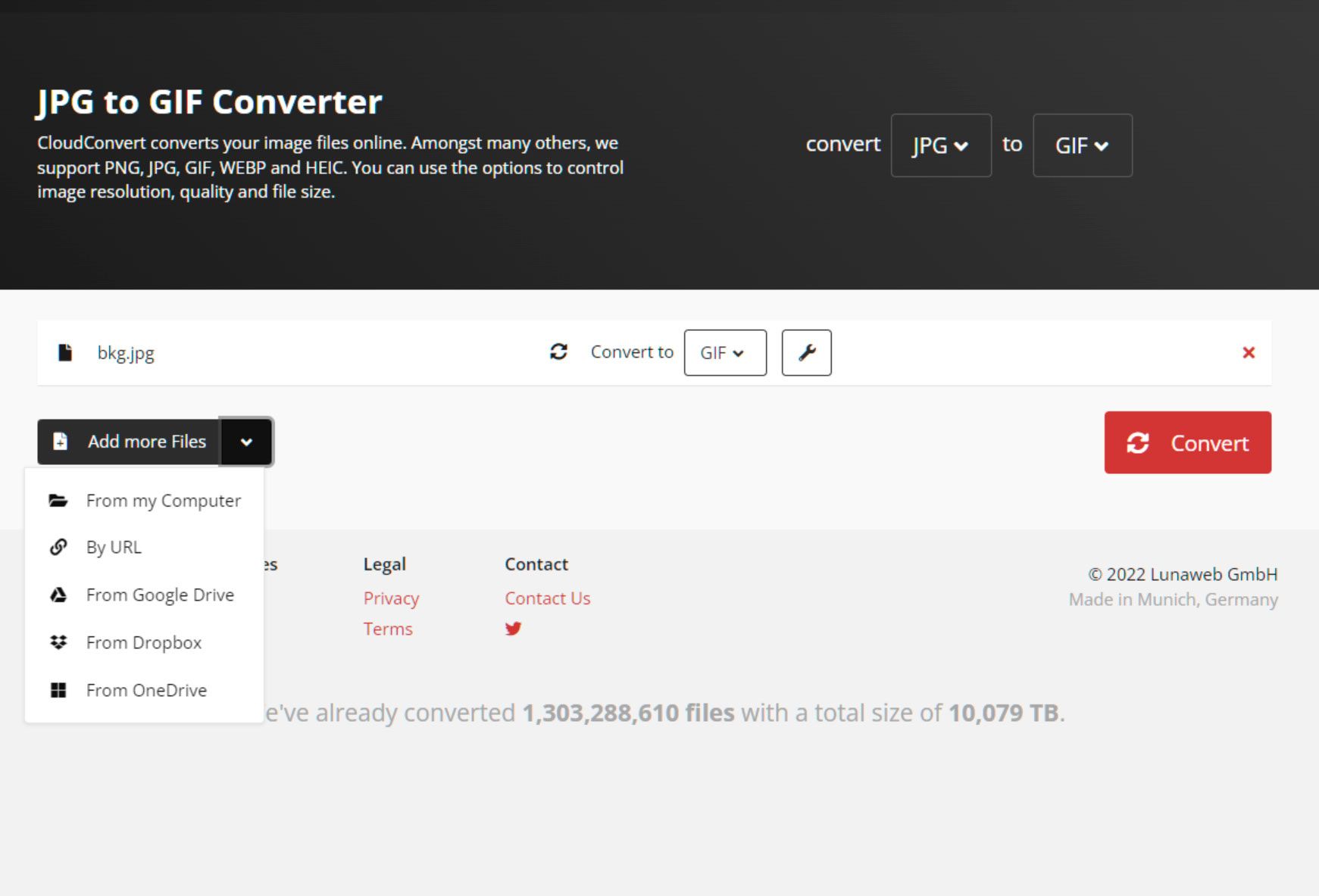1319x896 pixels.
Task: Start conversion with the red Convert button
Action: 1187,442
